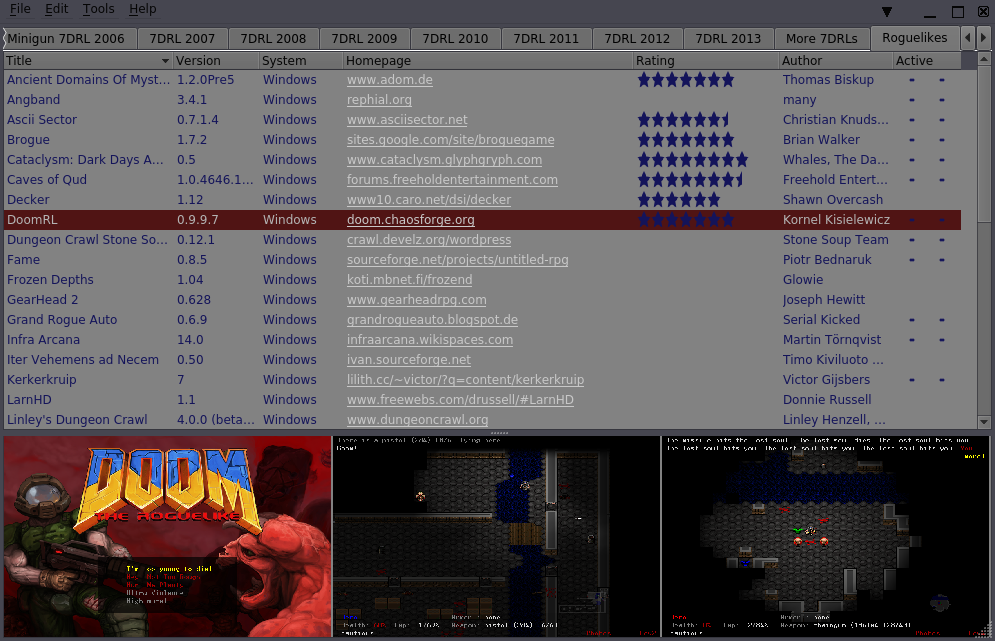Image resolution: width=995 pixels, height=641 pixels.
Task: Open the www.freewebs.com LarnHD link
Action: click(460, 400)
